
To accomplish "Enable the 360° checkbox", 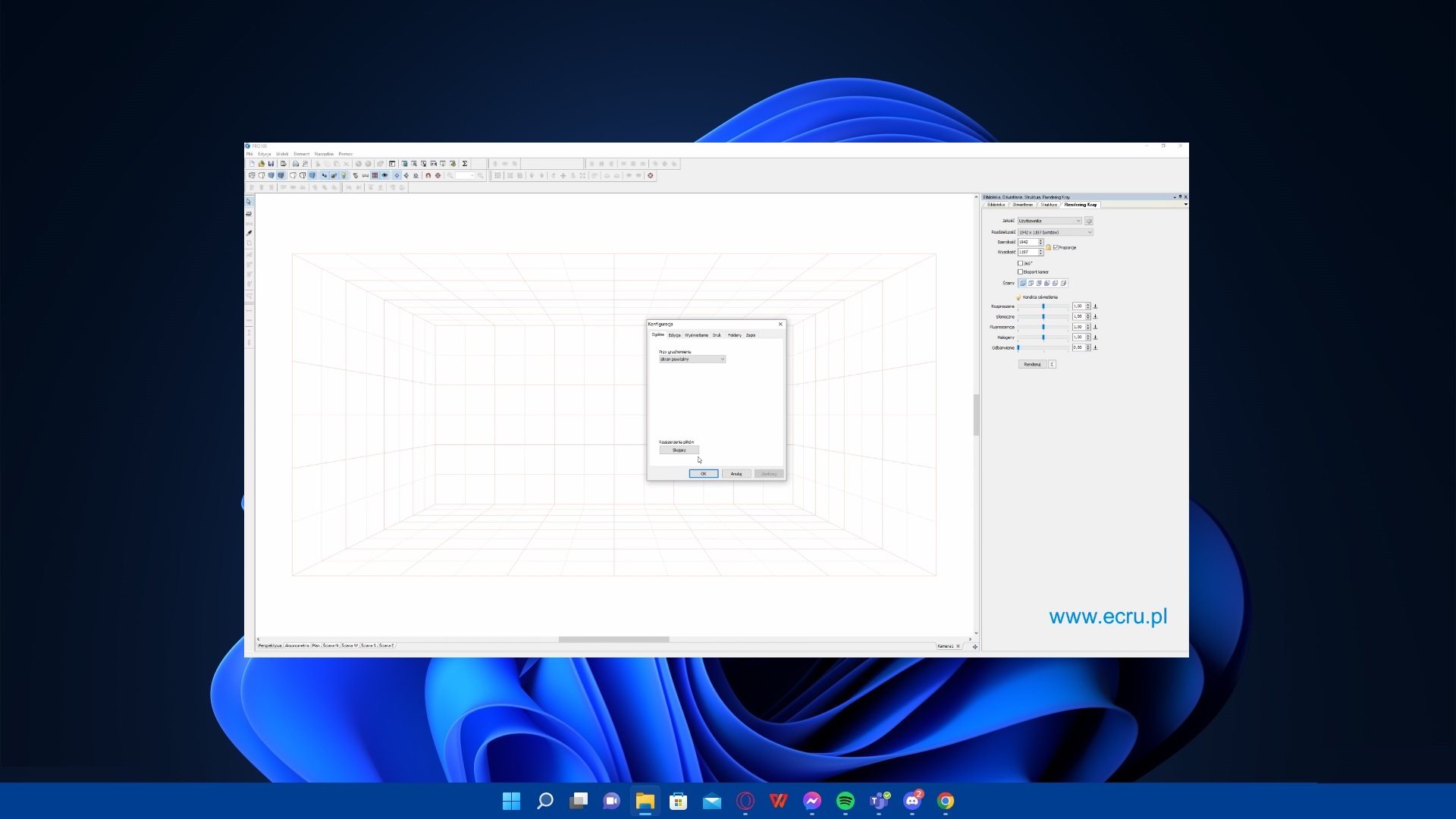I will [1020, 263].
